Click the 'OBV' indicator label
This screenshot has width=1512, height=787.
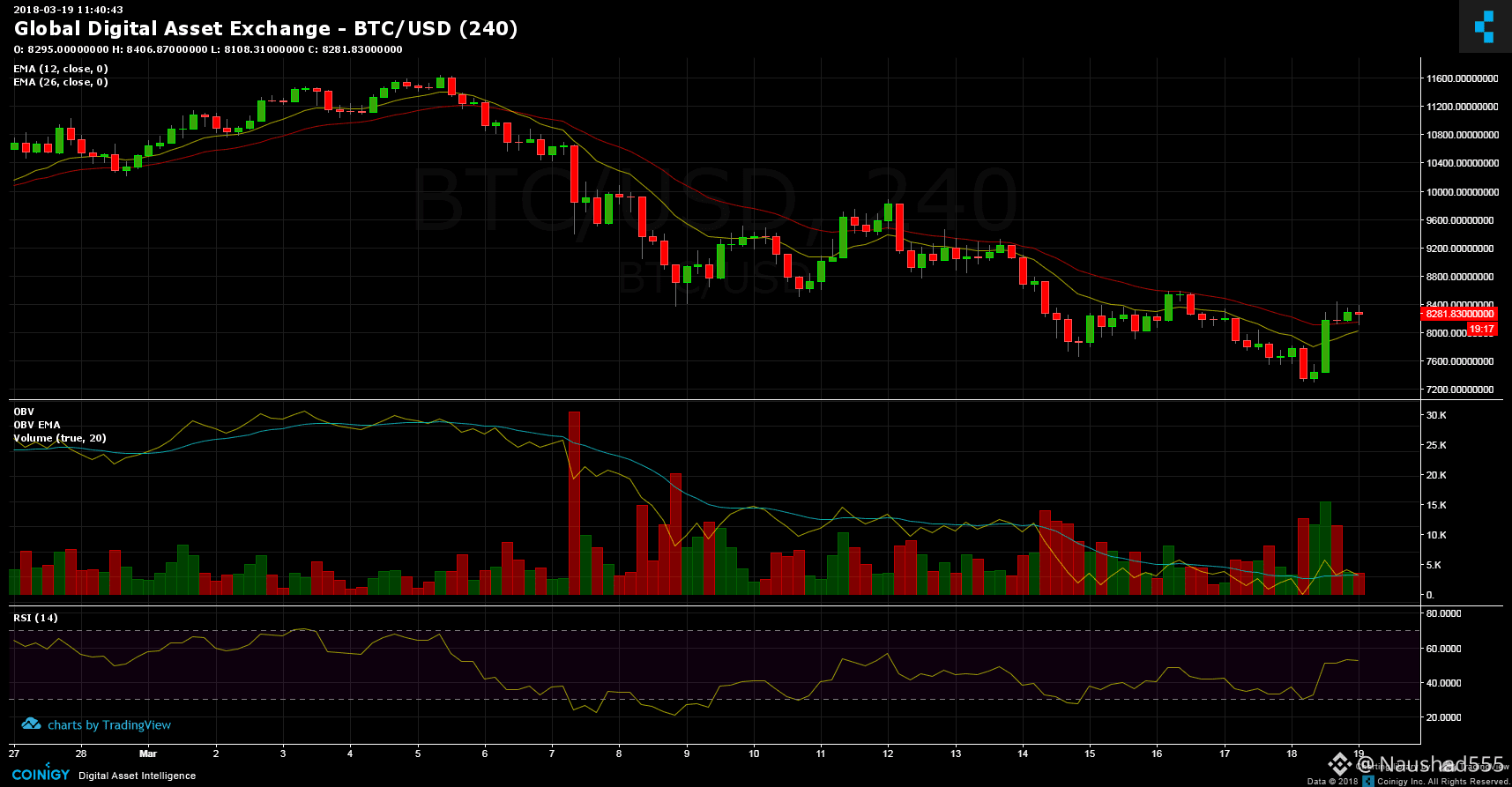pyautogui.click(x=24, y=412)
